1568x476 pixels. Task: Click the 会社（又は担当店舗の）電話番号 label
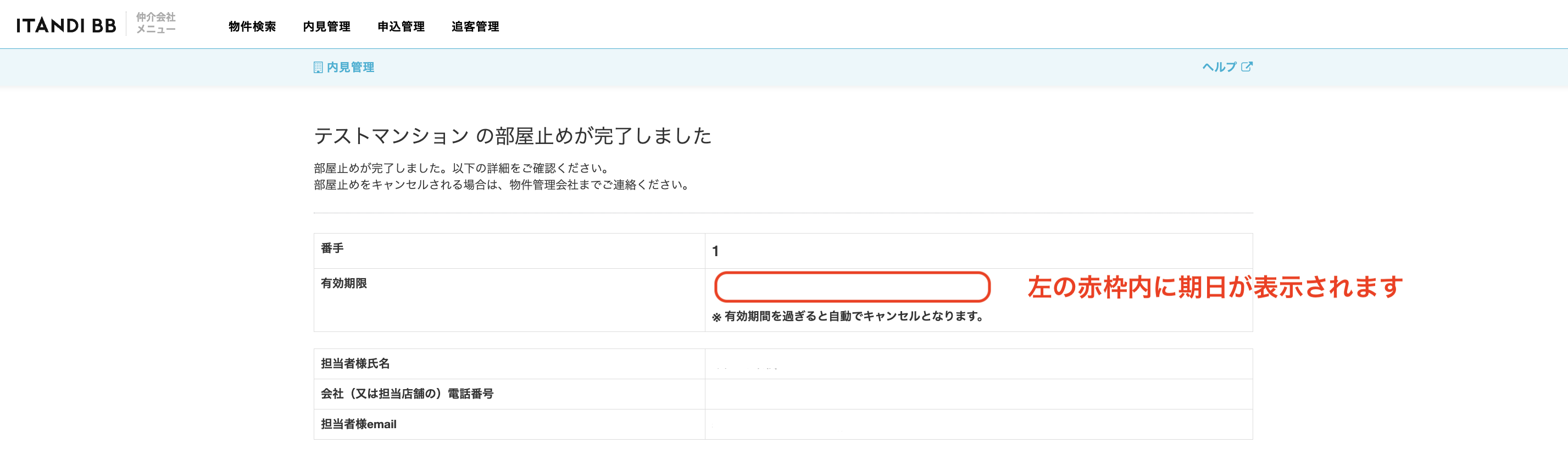pyautogui.click(x=407, y=395)
